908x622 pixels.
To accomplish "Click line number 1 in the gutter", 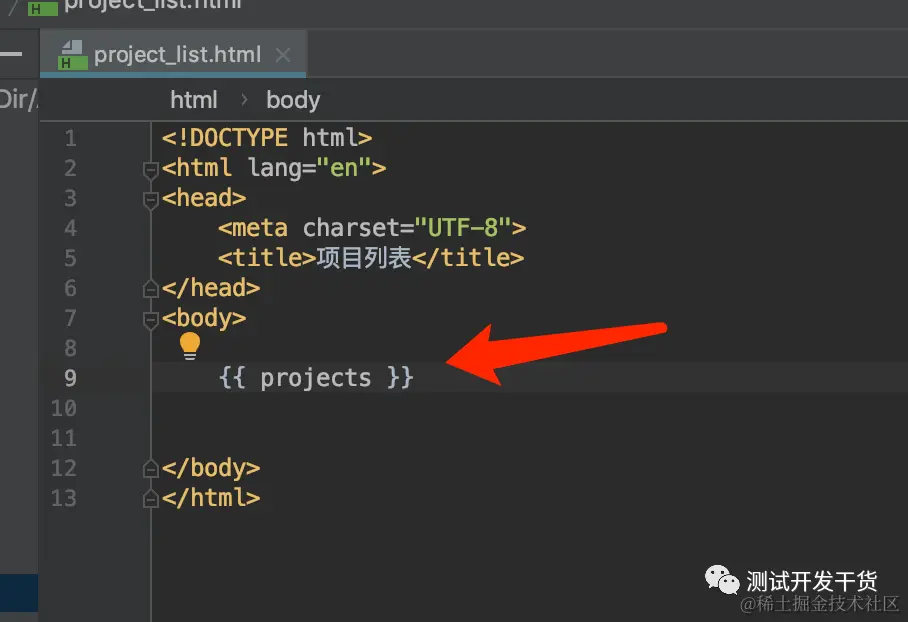I will tap(70, 138).
